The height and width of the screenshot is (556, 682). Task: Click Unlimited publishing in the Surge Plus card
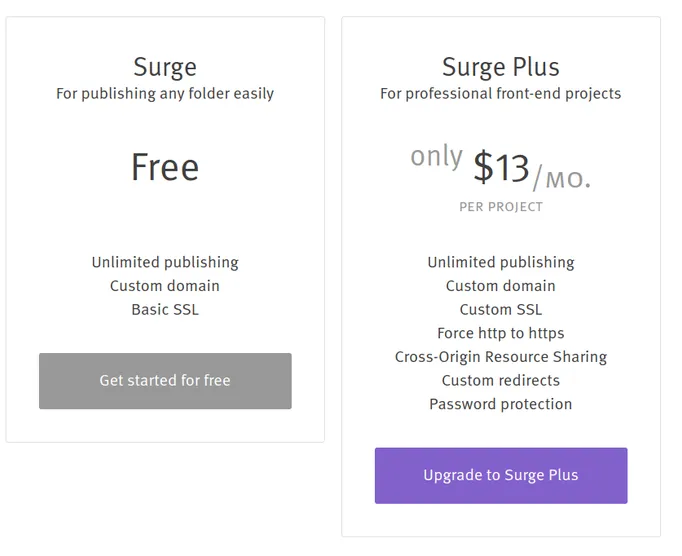[501, 262]
